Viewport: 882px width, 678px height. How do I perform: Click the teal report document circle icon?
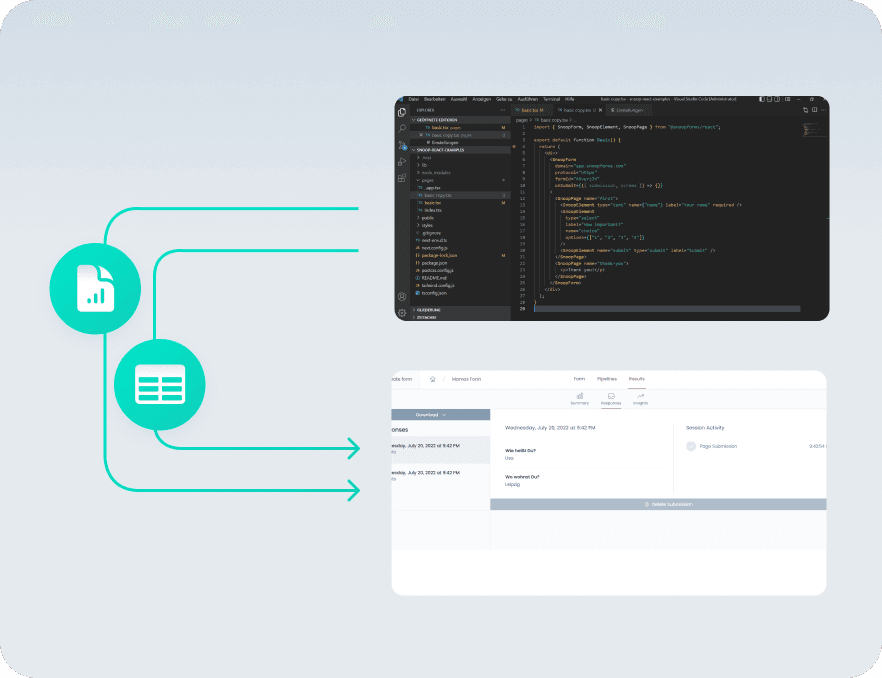click(x=95, y=288)
